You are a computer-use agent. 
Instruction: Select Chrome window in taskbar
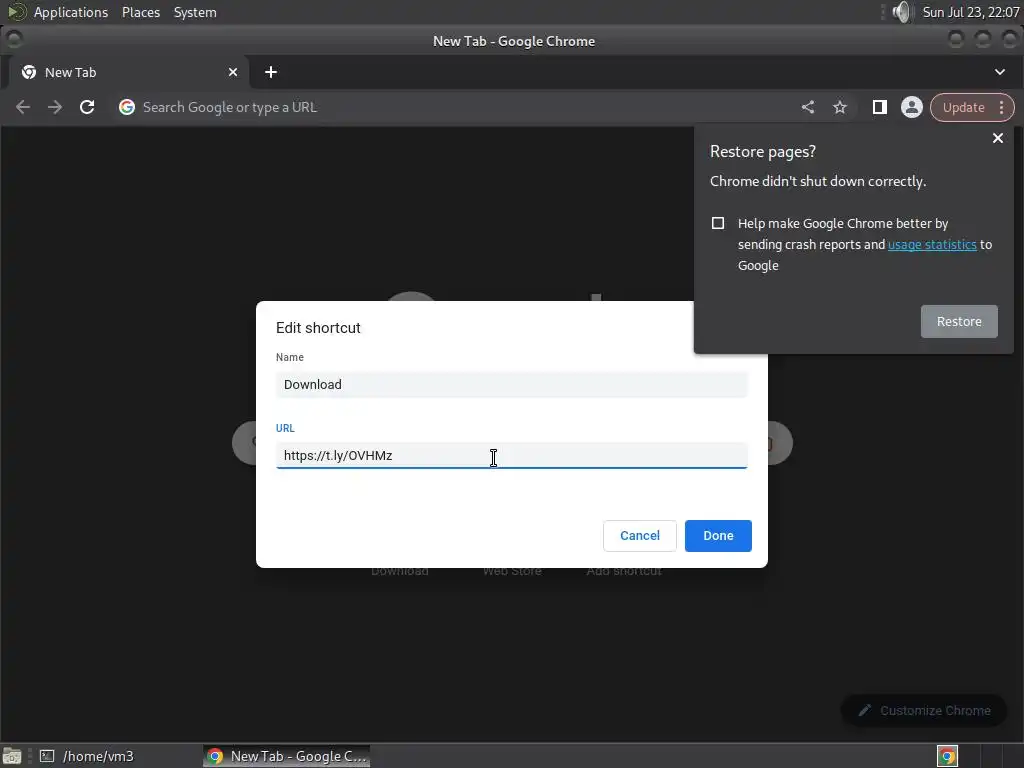coord(286,756)
